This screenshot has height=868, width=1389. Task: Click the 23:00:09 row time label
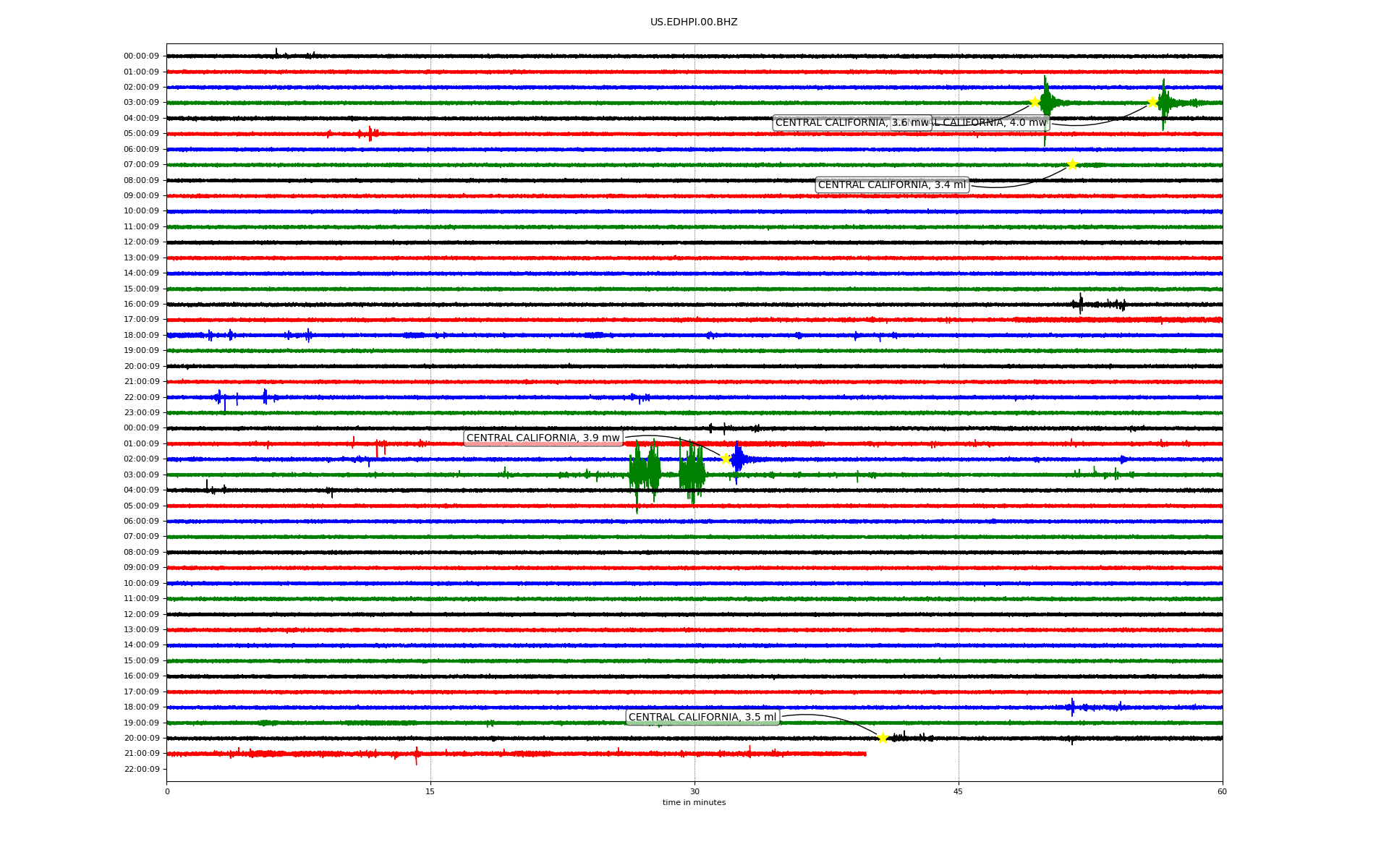pyautogui.click(x=142, y=413)
